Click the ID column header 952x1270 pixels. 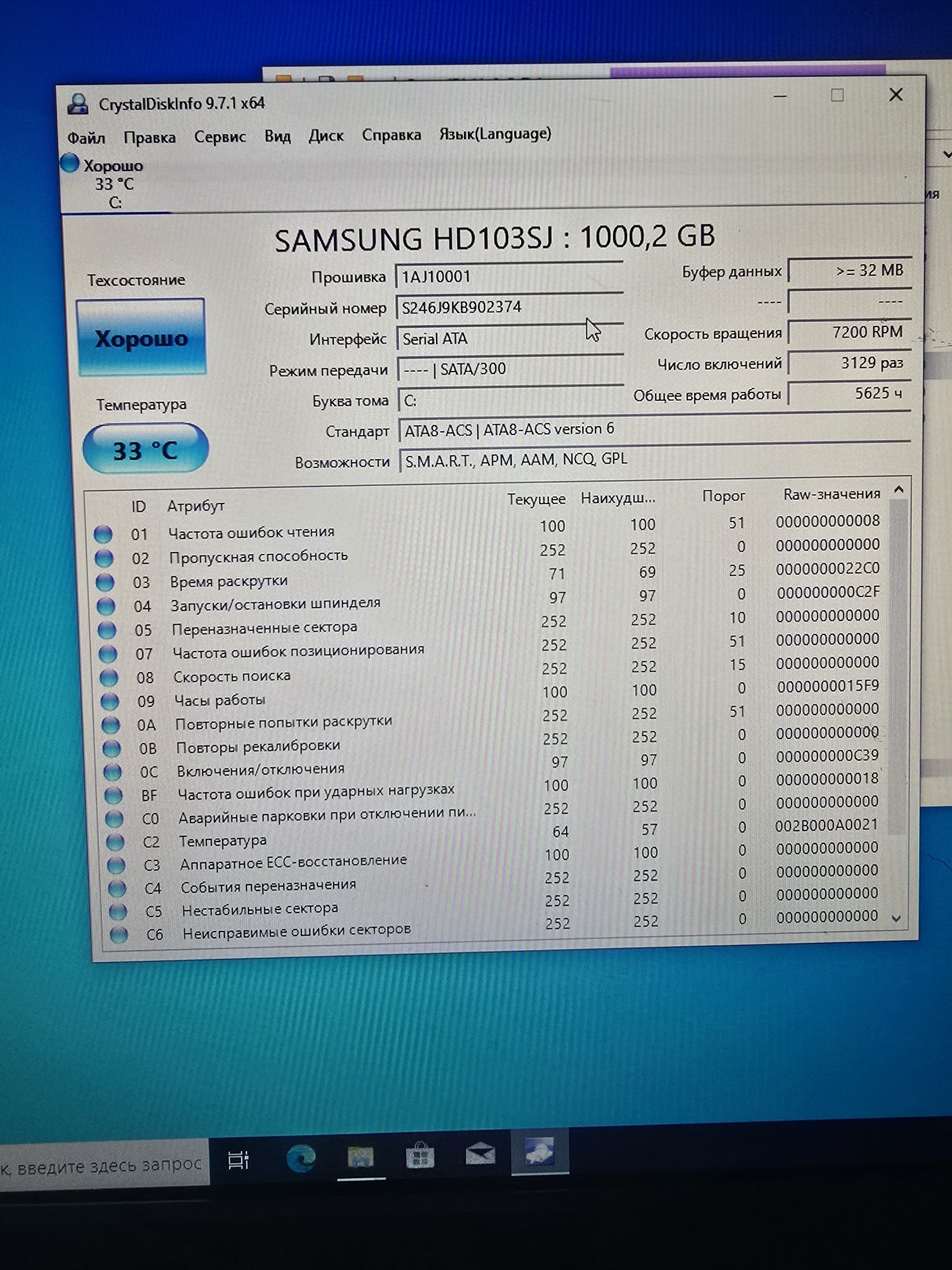coord(138,506)
